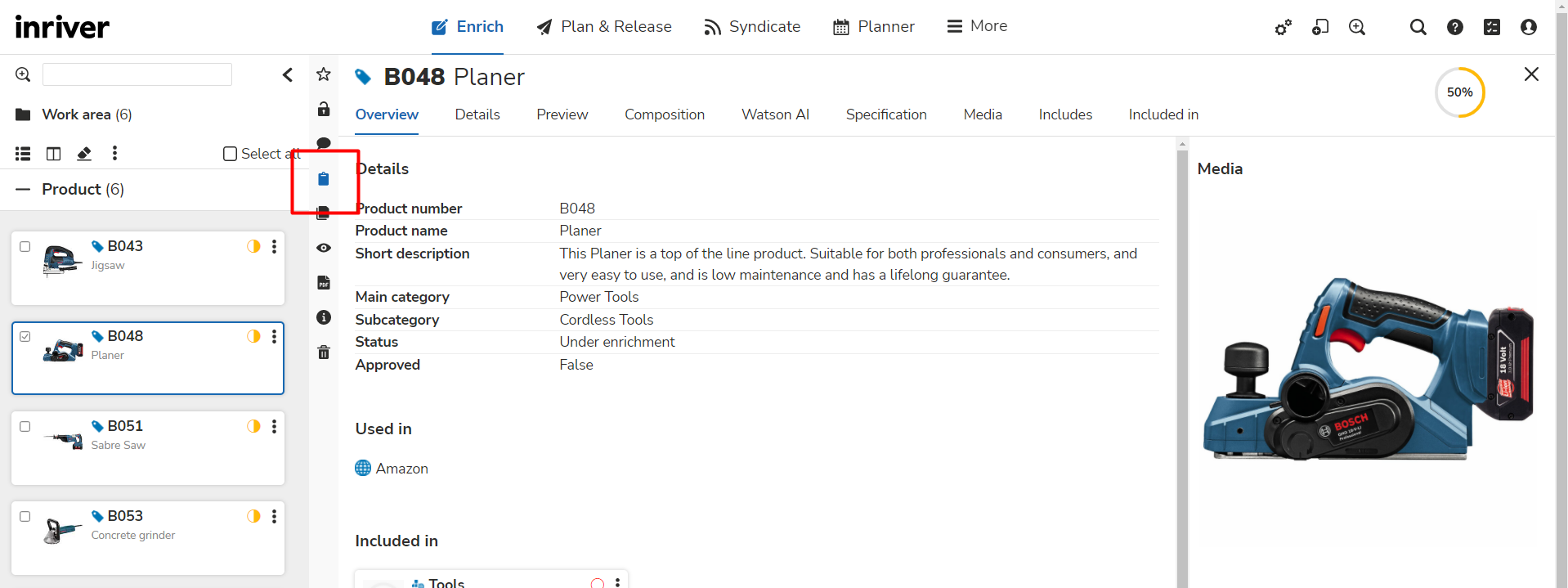
Task: Click B043 half-circle completeness indicator
Action: point(253,246)
